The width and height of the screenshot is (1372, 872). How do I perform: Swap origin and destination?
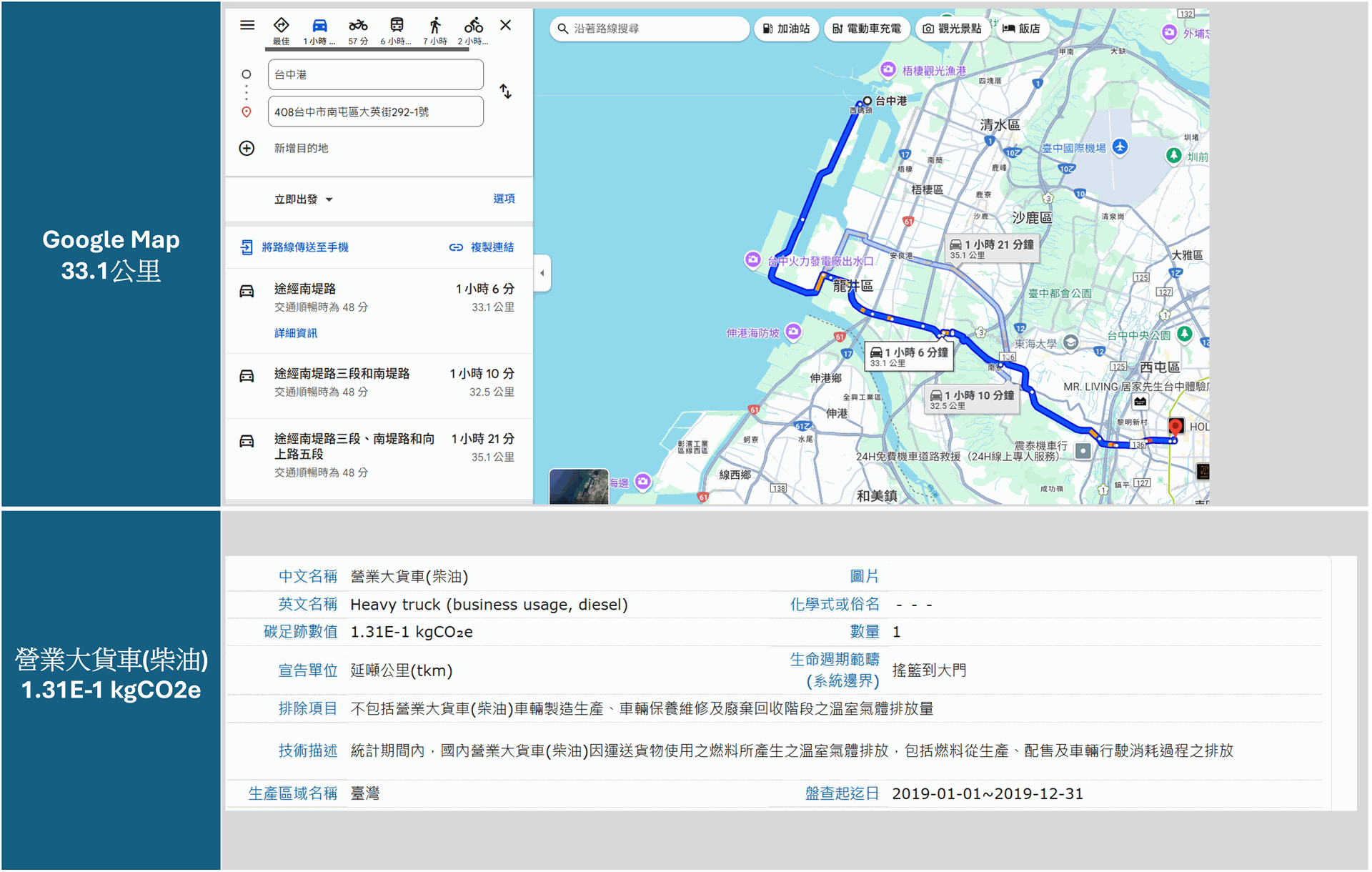point(505,91)
